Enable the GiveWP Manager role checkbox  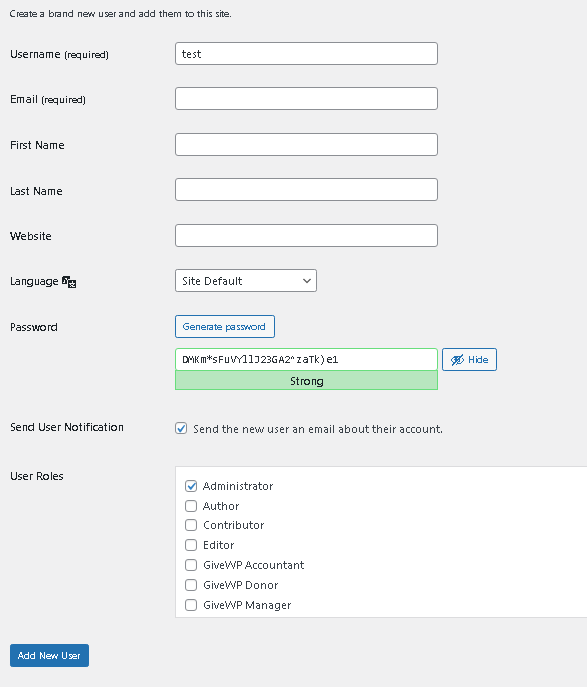click(191, 605)
